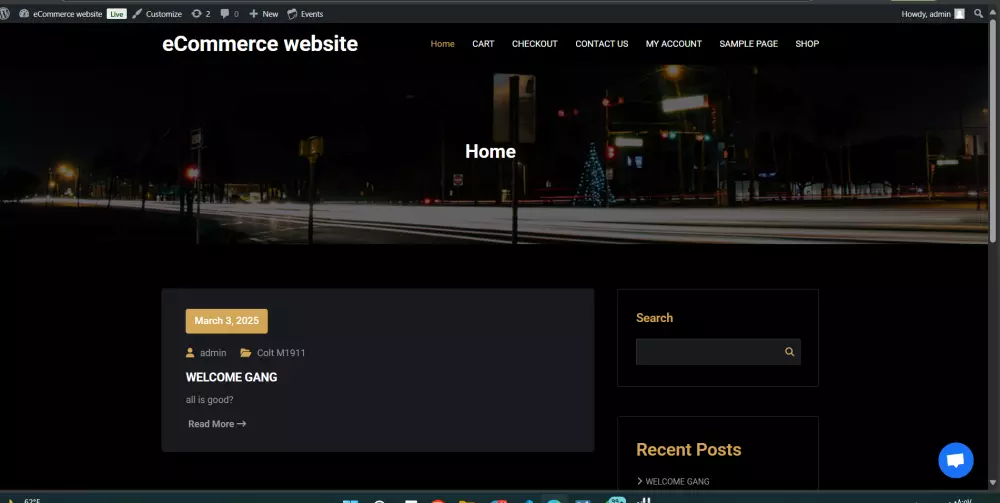Open MY ACCOUNT page
Viewport: 1000px width, 503px height.
[x=673, y=44]
